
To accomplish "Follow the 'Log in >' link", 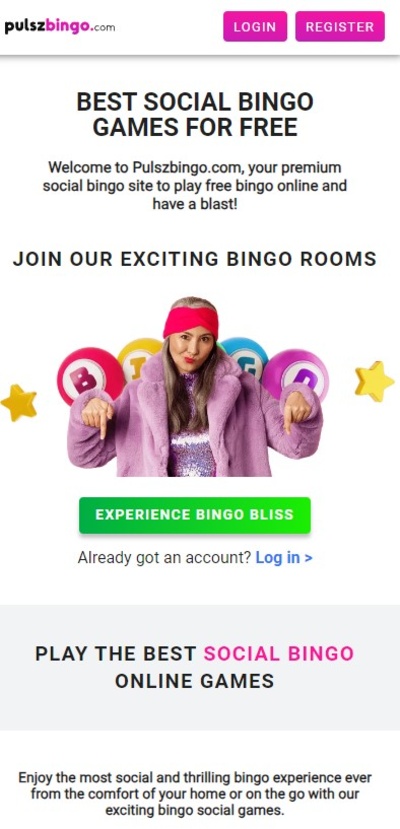I will (x=284, y=557).
